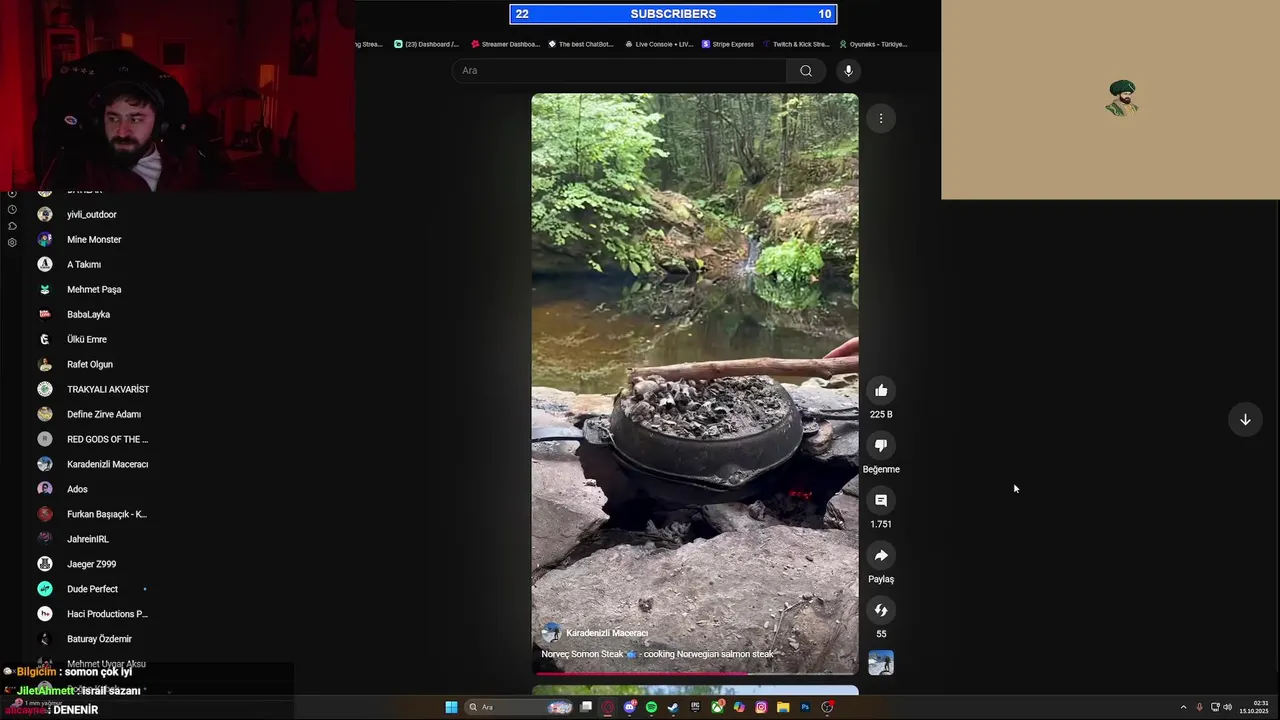The image size is (1280, 720).
Task: Open Baturay Özdemir channel
Action: (99, 639)
